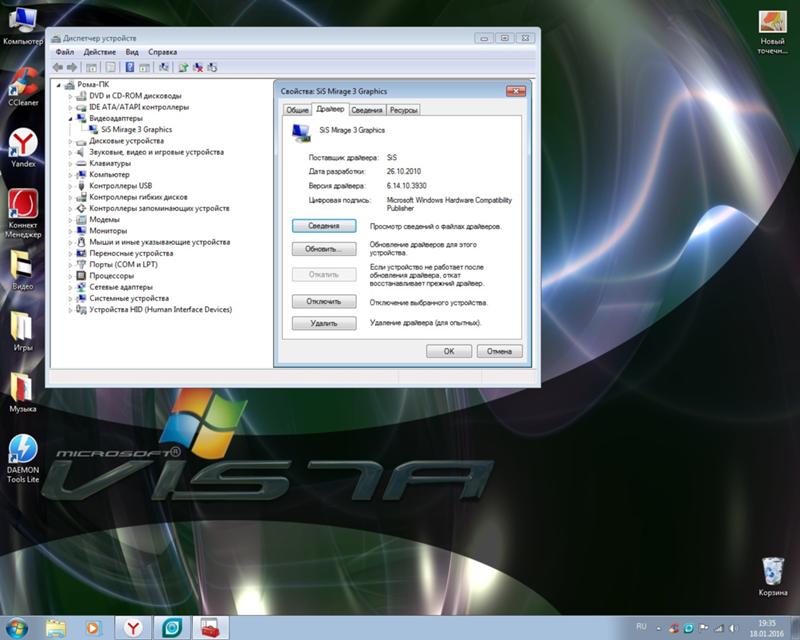Viewport: 800px width, 640px height.
Task: Select SiS Mirage 3 Graphics in tree
Action: [x=136, y=129]
